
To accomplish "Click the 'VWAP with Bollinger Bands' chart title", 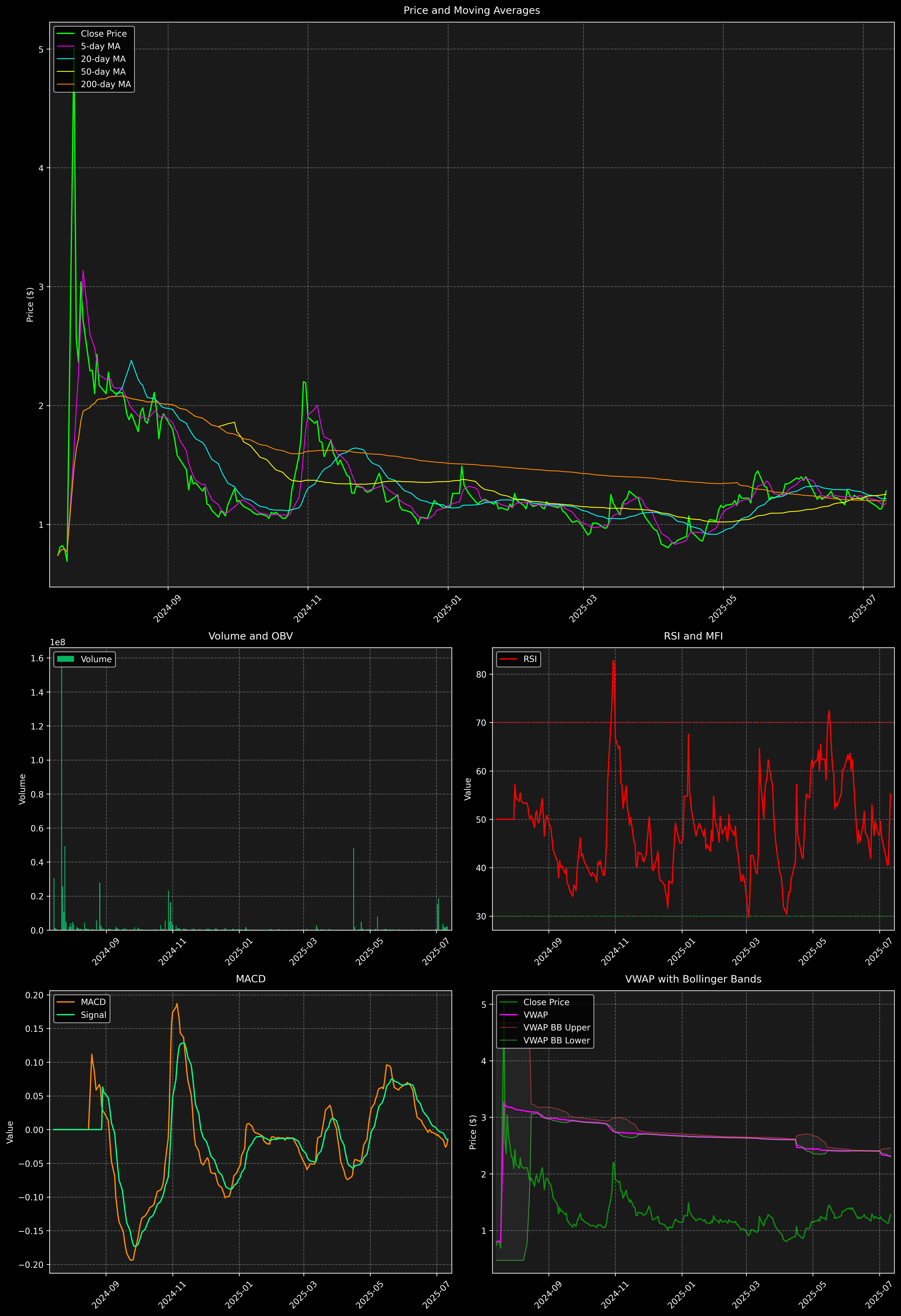I will 693,979.
